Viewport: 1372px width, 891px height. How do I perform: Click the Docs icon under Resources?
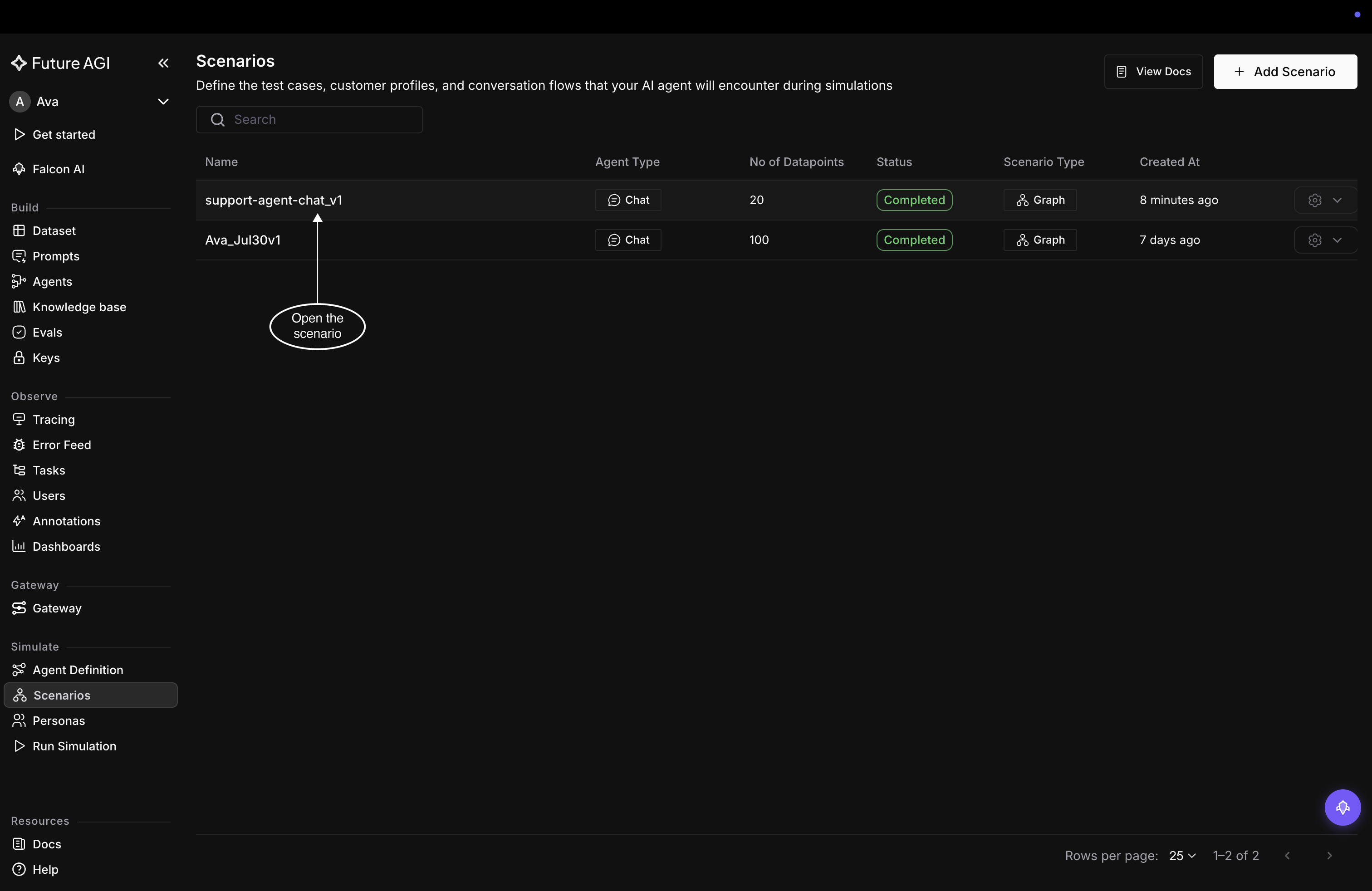[x=19, y=843]
